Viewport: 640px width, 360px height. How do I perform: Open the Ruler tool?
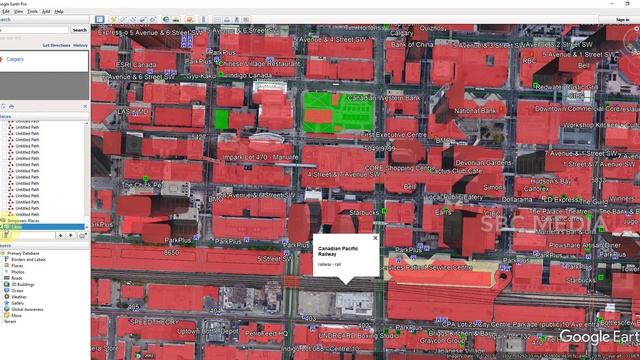[x=203, y=20]
